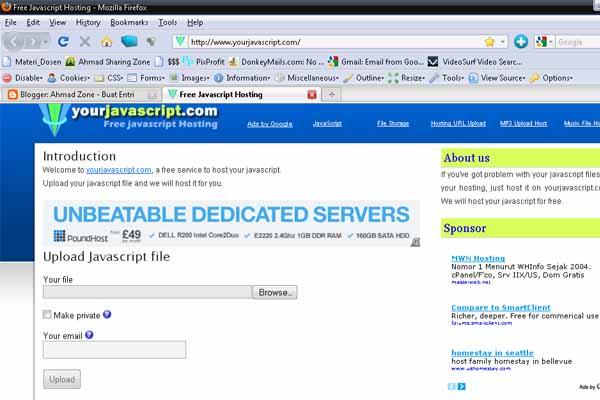Click the Google search engine icon

click(x=541, y=42)
